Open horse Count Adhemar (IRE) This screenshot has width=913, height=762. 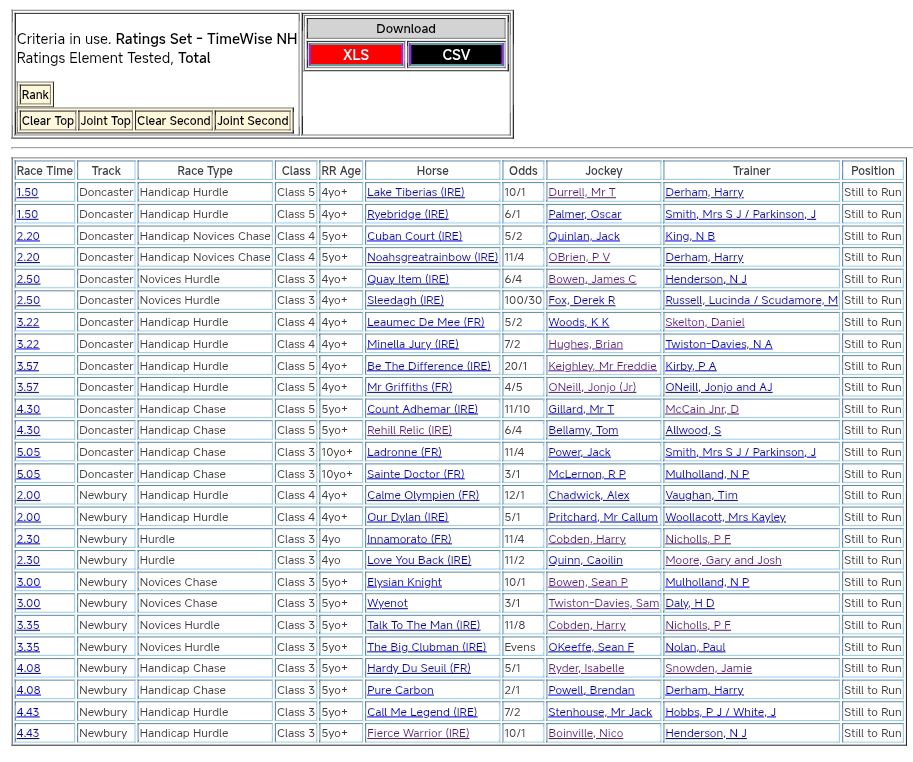click(x=422, y=409)
